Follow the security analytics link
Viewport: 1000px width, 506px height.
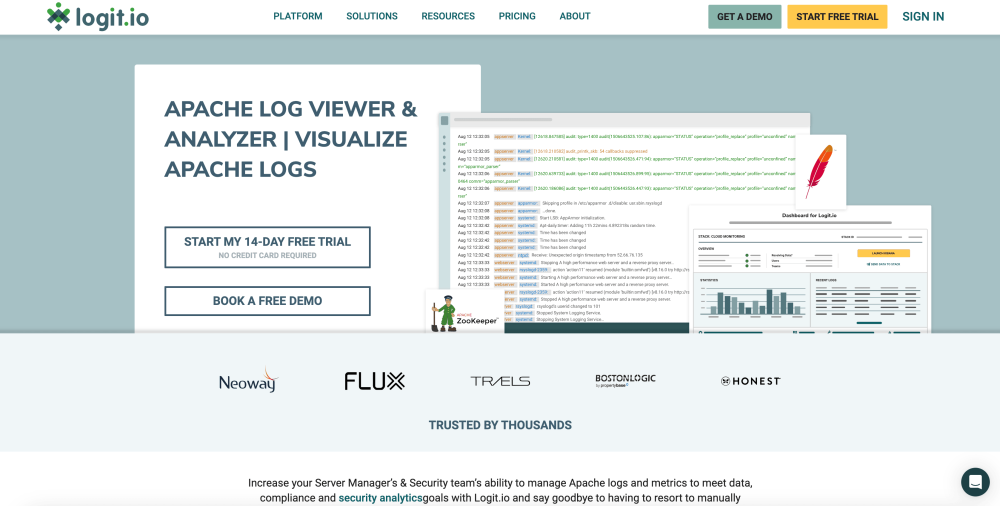(380, 498)
